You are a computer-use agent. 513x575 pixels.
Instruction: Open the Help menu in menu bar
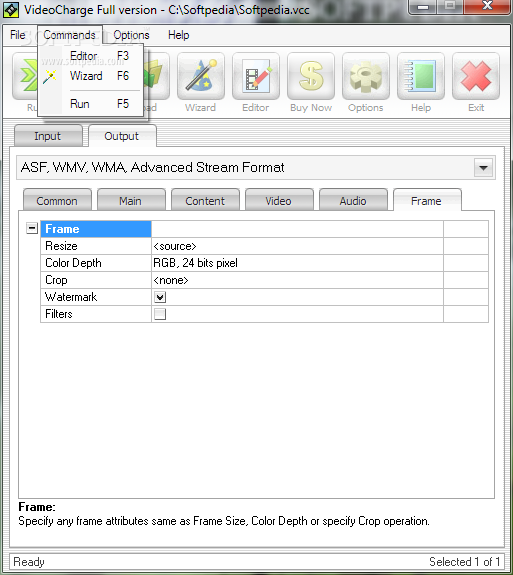click(x=179, y=35)
